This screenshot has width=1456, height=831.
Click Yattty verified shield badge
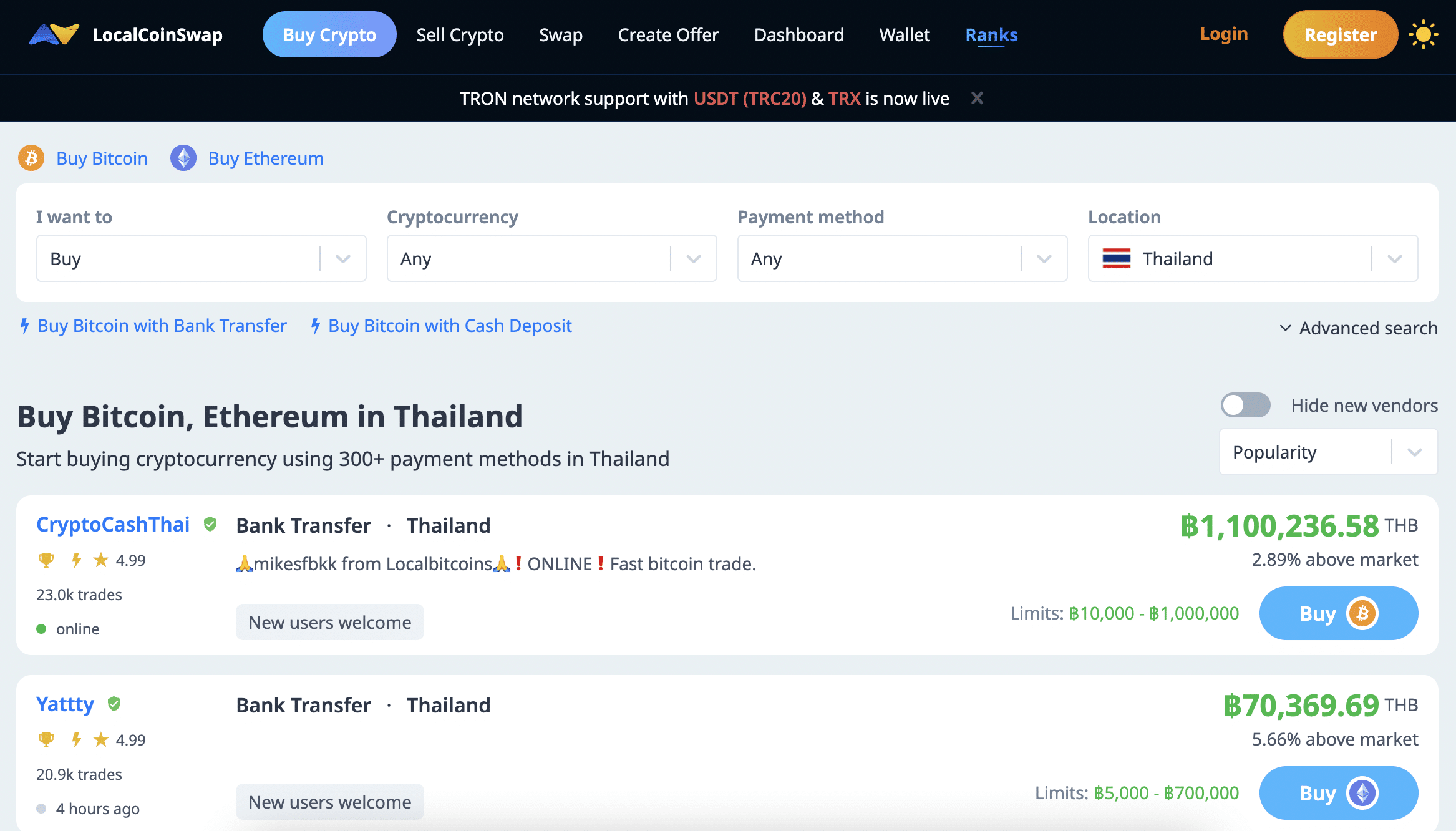(114, 704)
